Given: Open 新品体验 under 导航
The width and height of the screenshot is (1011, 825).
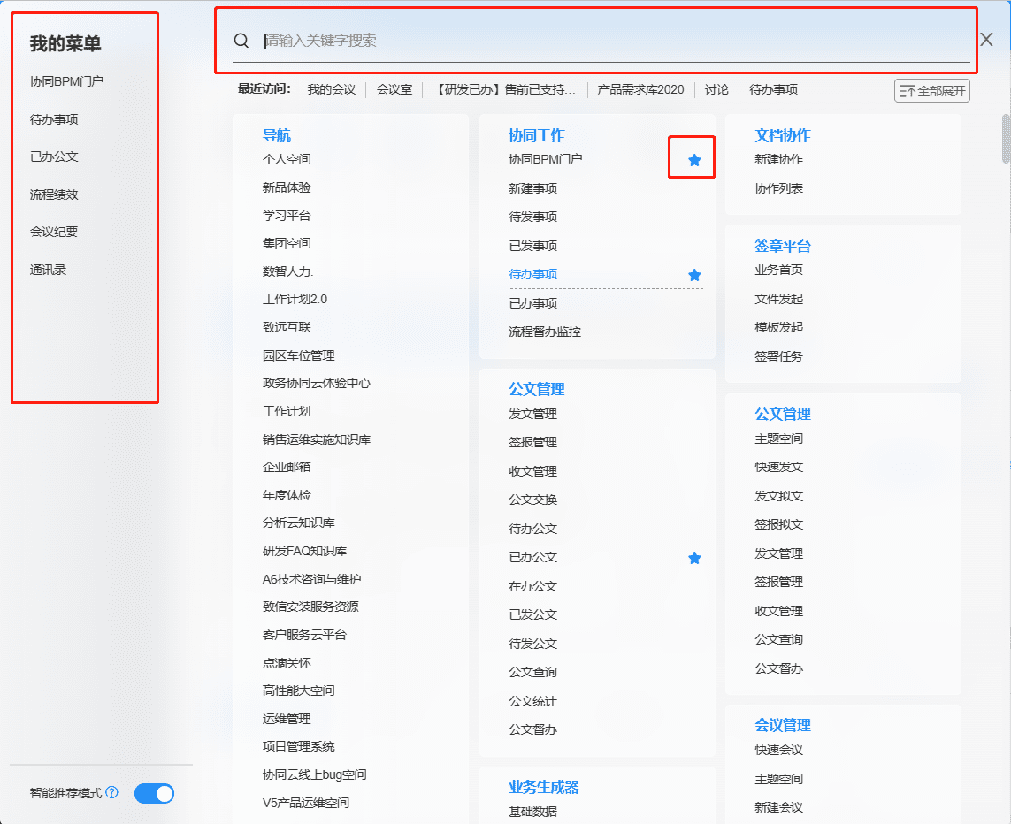Looking at the screenshot, I should point(286,188).
